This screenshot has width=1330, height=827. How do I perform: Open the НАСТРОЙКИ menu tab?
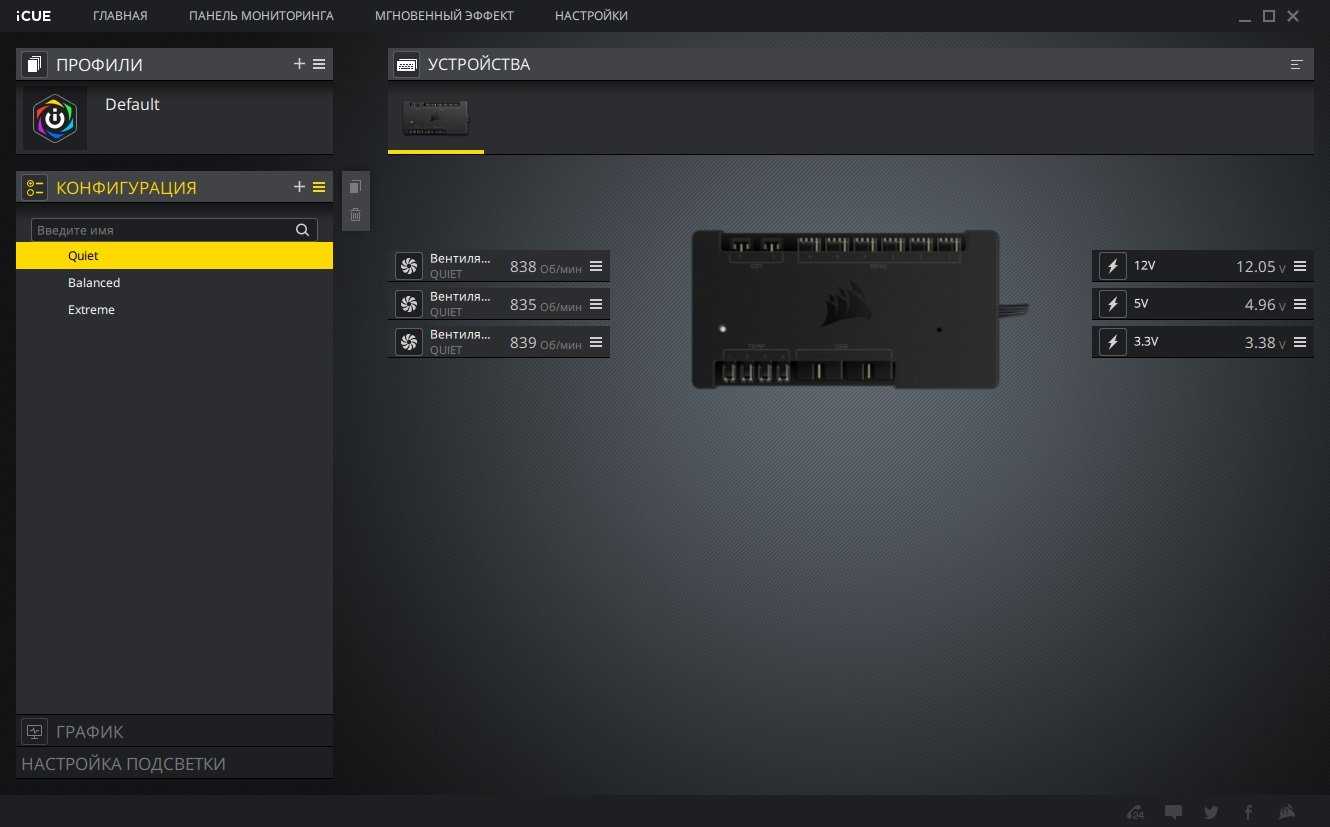[x=591, y=16]
